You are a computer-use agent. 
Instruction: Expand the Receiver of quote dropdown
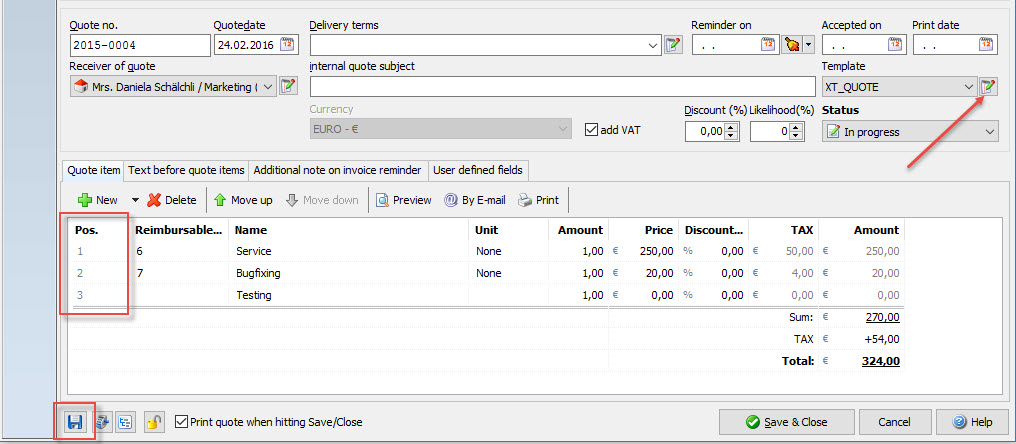(268, 87)
